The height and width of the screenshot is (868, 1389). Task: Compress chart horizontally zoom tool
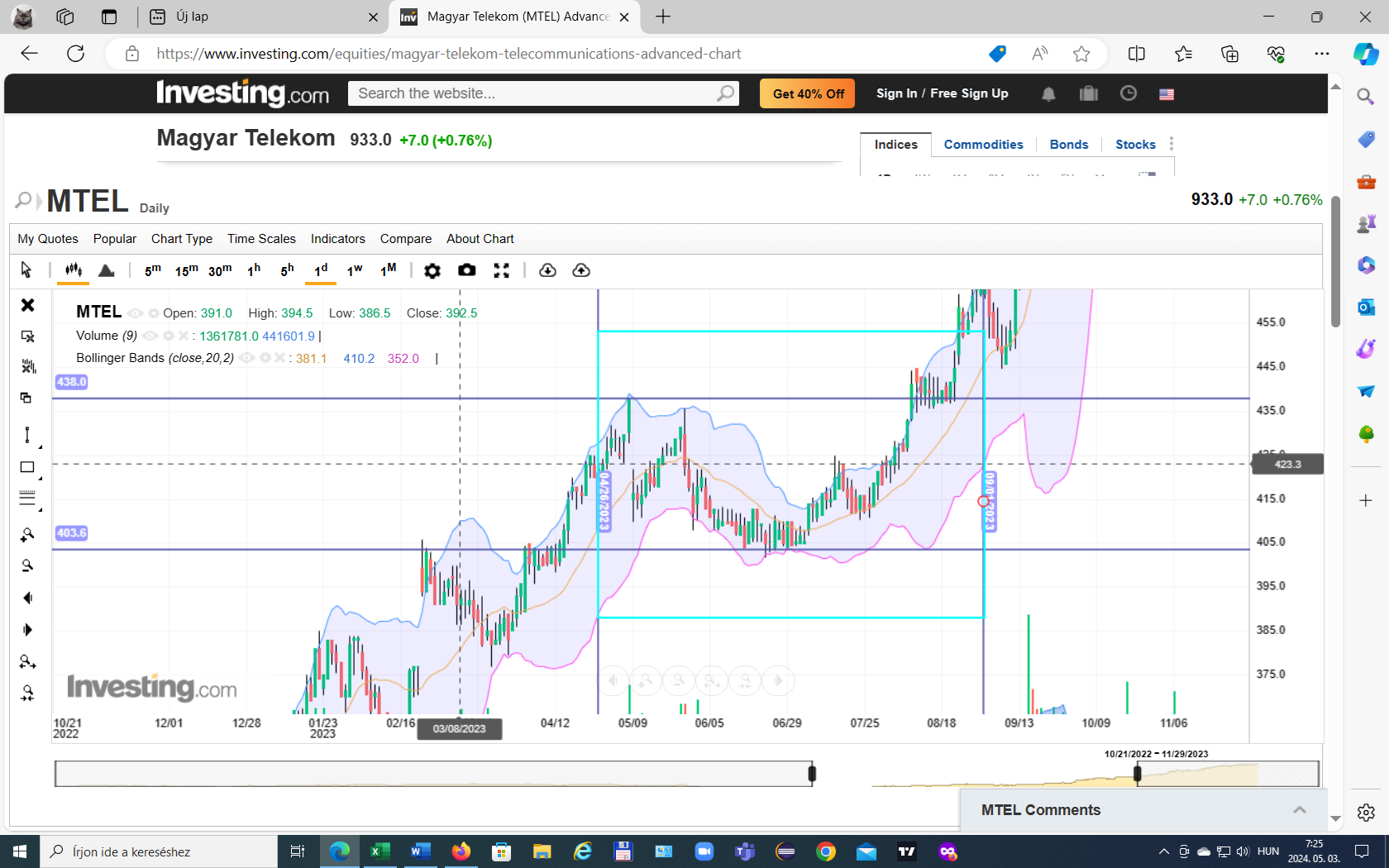pyautogui.click(x=27, y=693)
